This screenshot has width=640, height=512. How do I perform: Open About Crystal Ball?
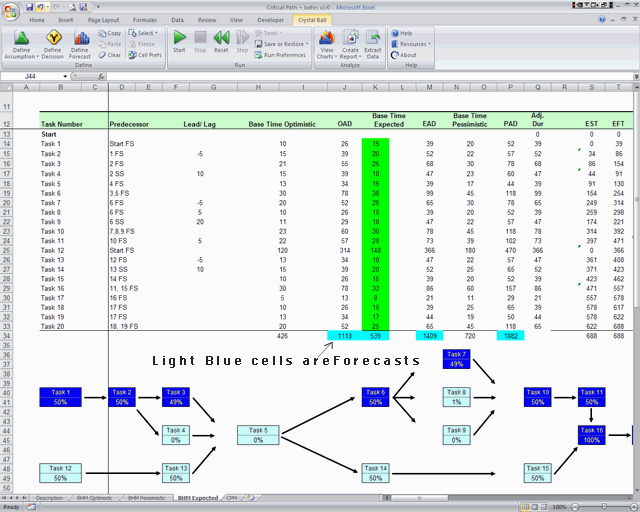404,55
